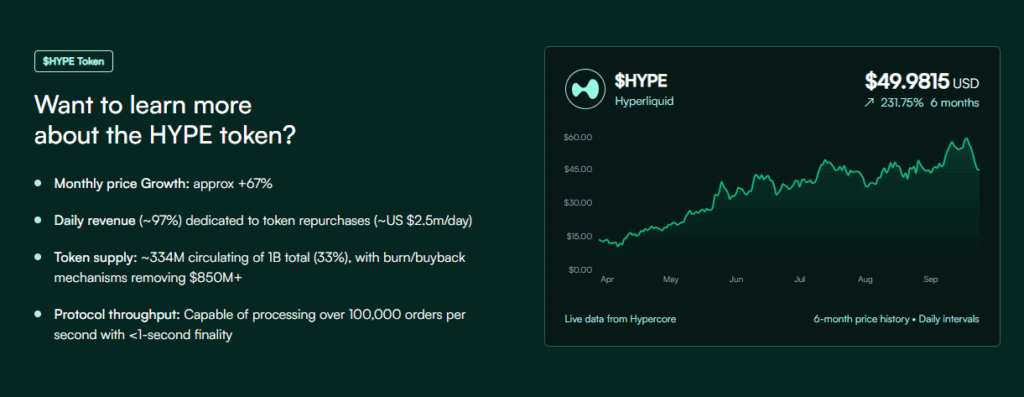This screenshot has height=397, width=1024.
Task: Click the green price line chart
Action: tap(789, 193)
